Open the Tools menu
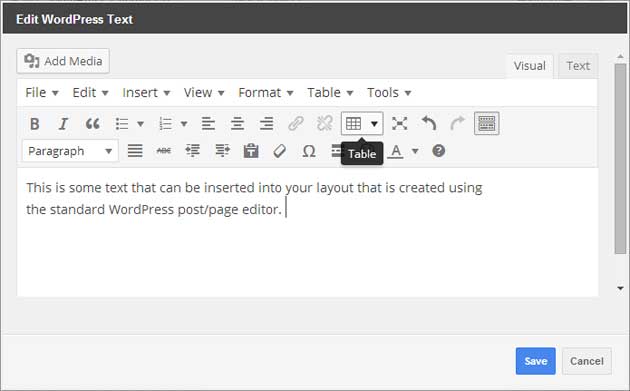Image resolution: width=630 pixels, height=391 pixels. (x=389, y=93)
